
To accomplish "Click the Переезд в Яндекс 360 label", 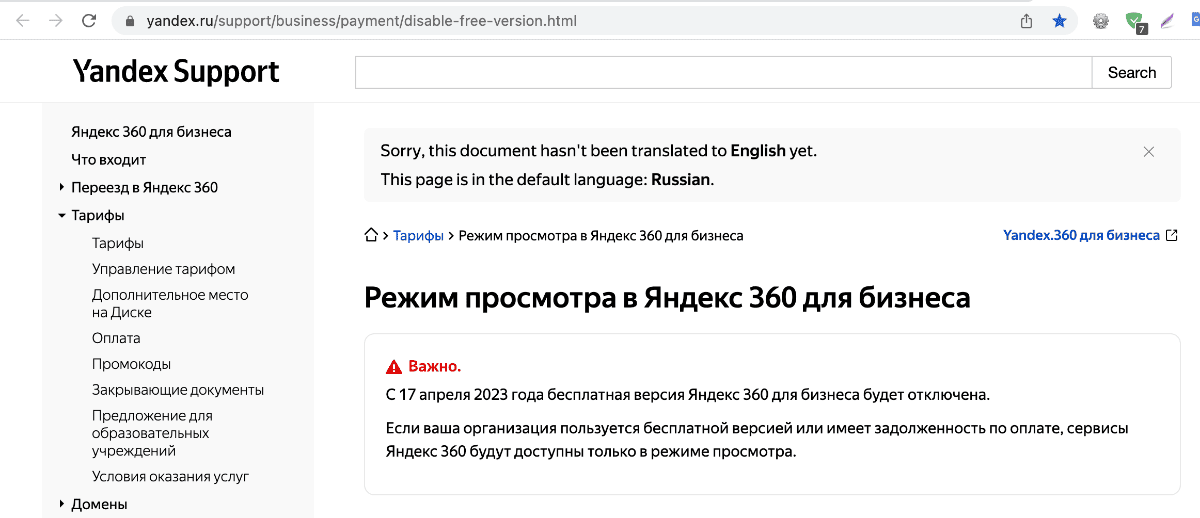I will (144, 187).
